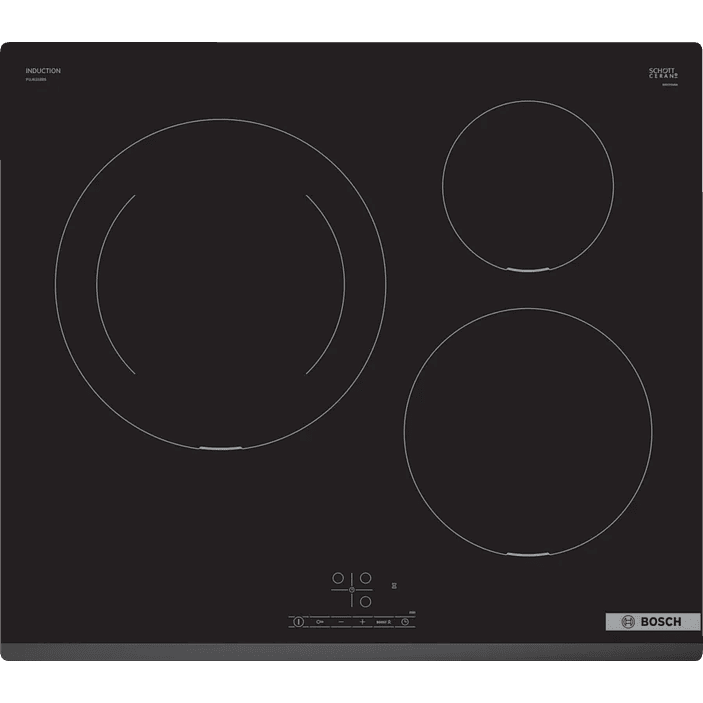Click the Bosch logo badge
The image size is (703, 703).
pyautogui.click(x=645, y=621)
